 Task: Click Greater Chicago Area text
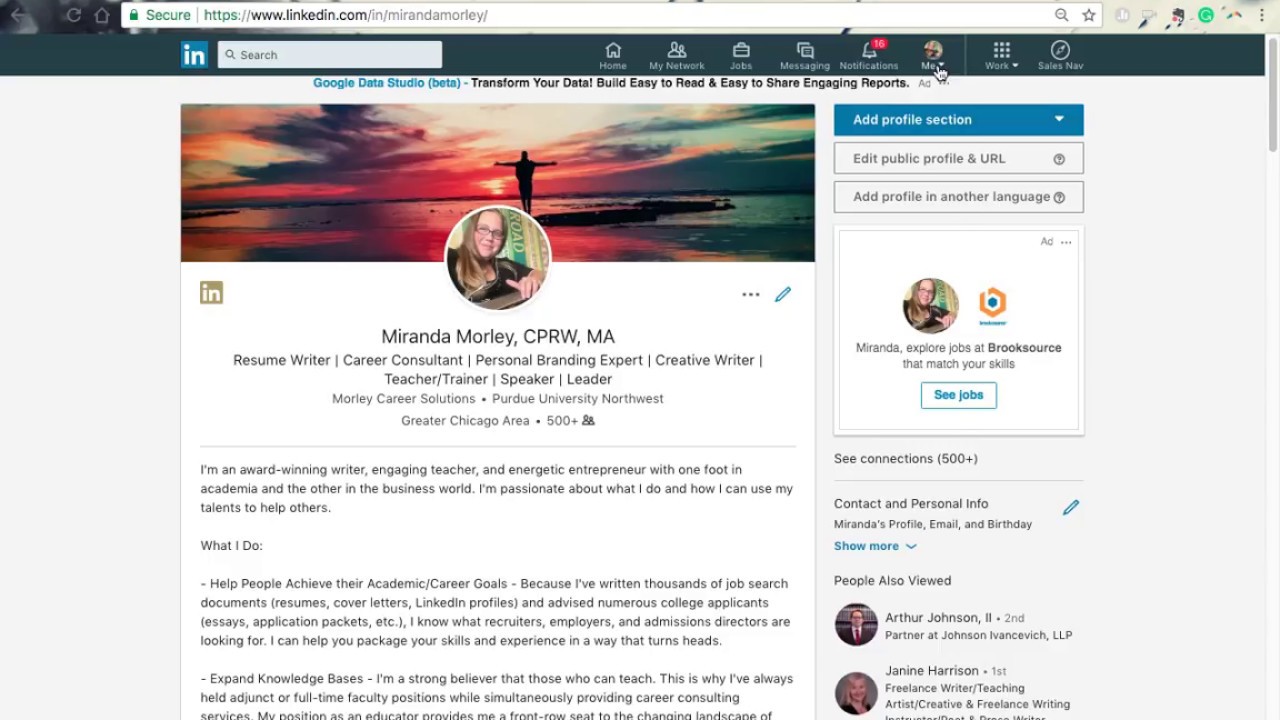465,421
